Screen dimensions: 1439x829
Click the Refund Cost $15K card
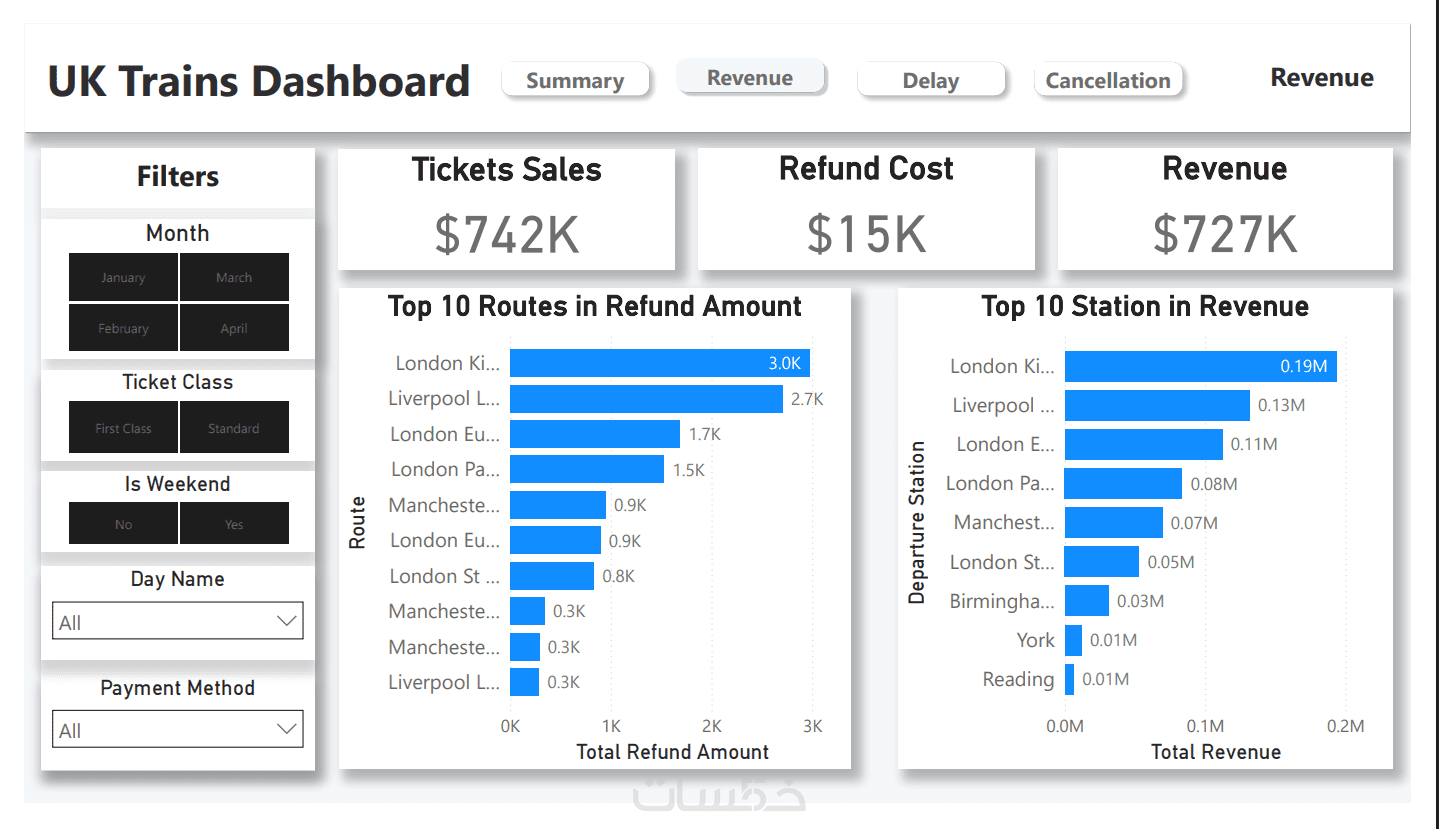tap(866, 209)
